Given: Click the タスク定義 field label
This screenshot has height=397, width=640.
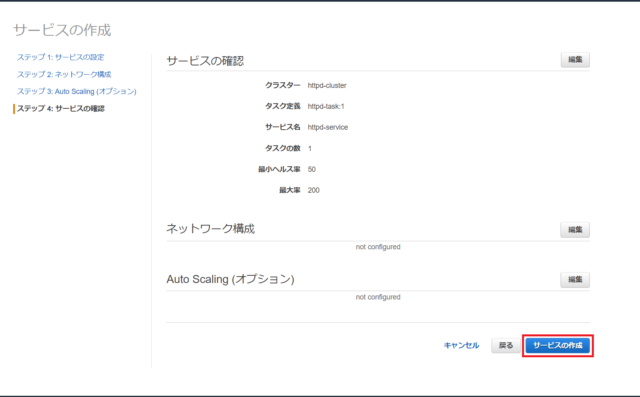Looking at the screenshot, I should tap(282, 106).
